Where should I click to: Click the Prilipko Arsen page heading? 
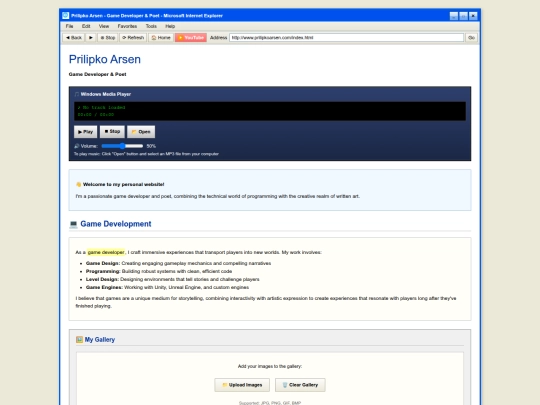coord(105,59)
